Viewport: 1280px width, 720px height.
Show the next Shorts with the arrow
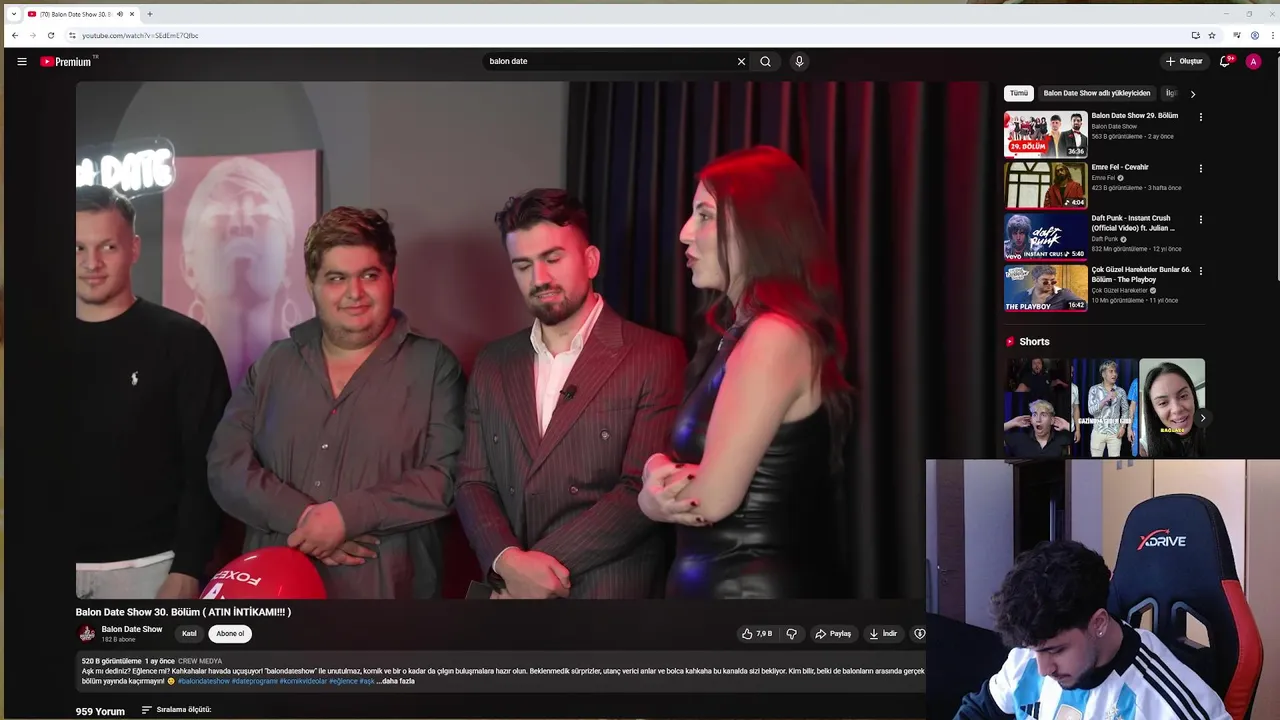[x=1203, y=417]
